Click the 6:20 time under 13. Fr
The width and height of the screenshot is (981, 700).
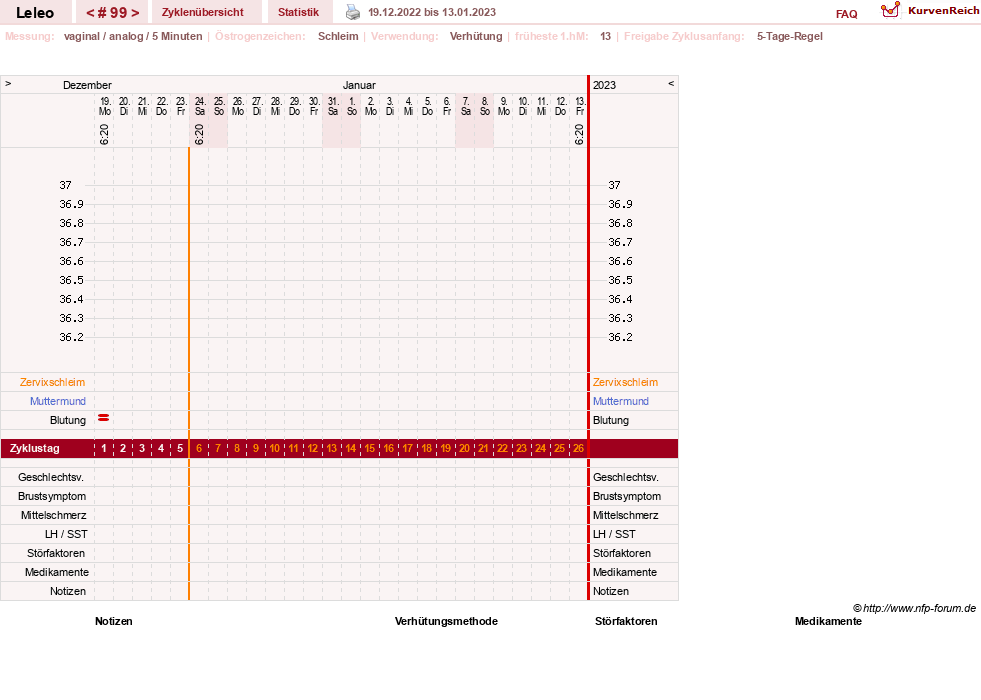tap(579, 134)
